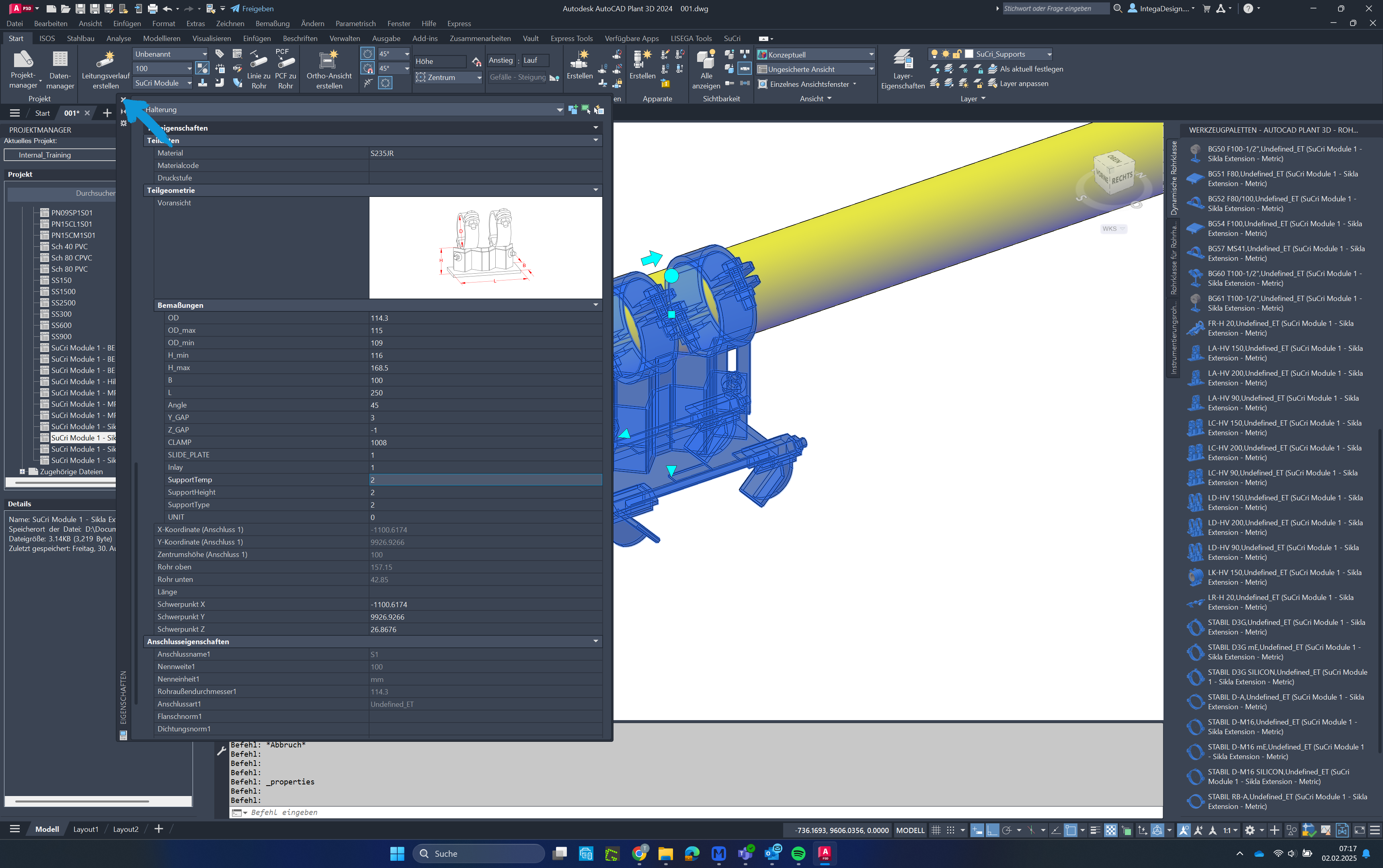Open the Parametrisch menu
The height and width of the screenshot is (868, 1383).
coord(355,24)
